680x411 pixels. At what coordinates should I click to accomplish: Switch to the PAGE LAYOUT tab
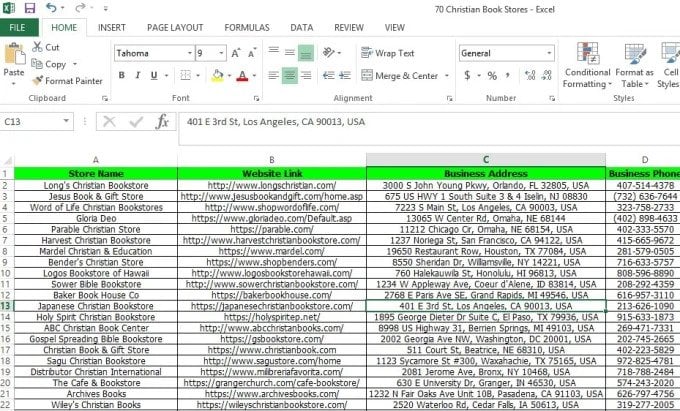(175, 27)
